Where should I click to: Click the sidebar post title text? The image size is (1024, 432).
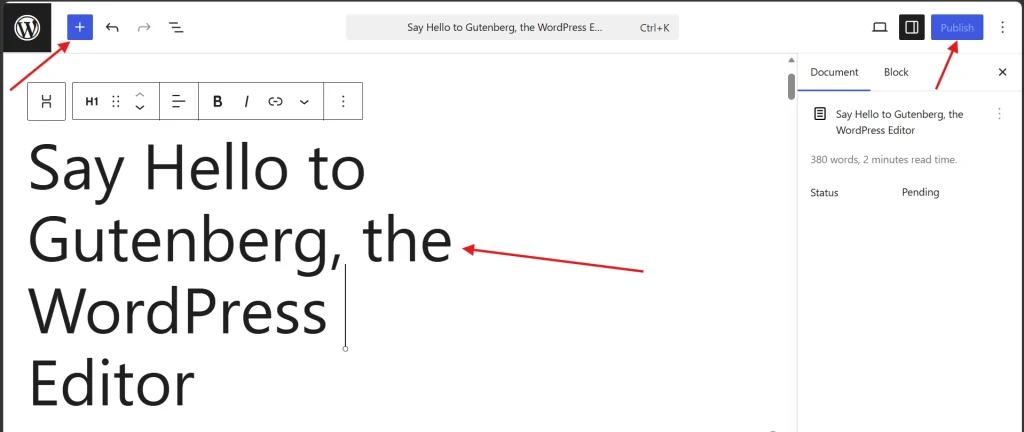[899, 122]
